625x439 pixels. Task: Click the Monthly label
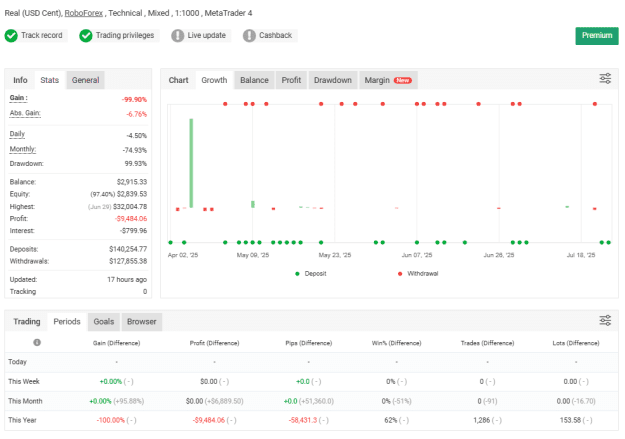tap(23, 149)
